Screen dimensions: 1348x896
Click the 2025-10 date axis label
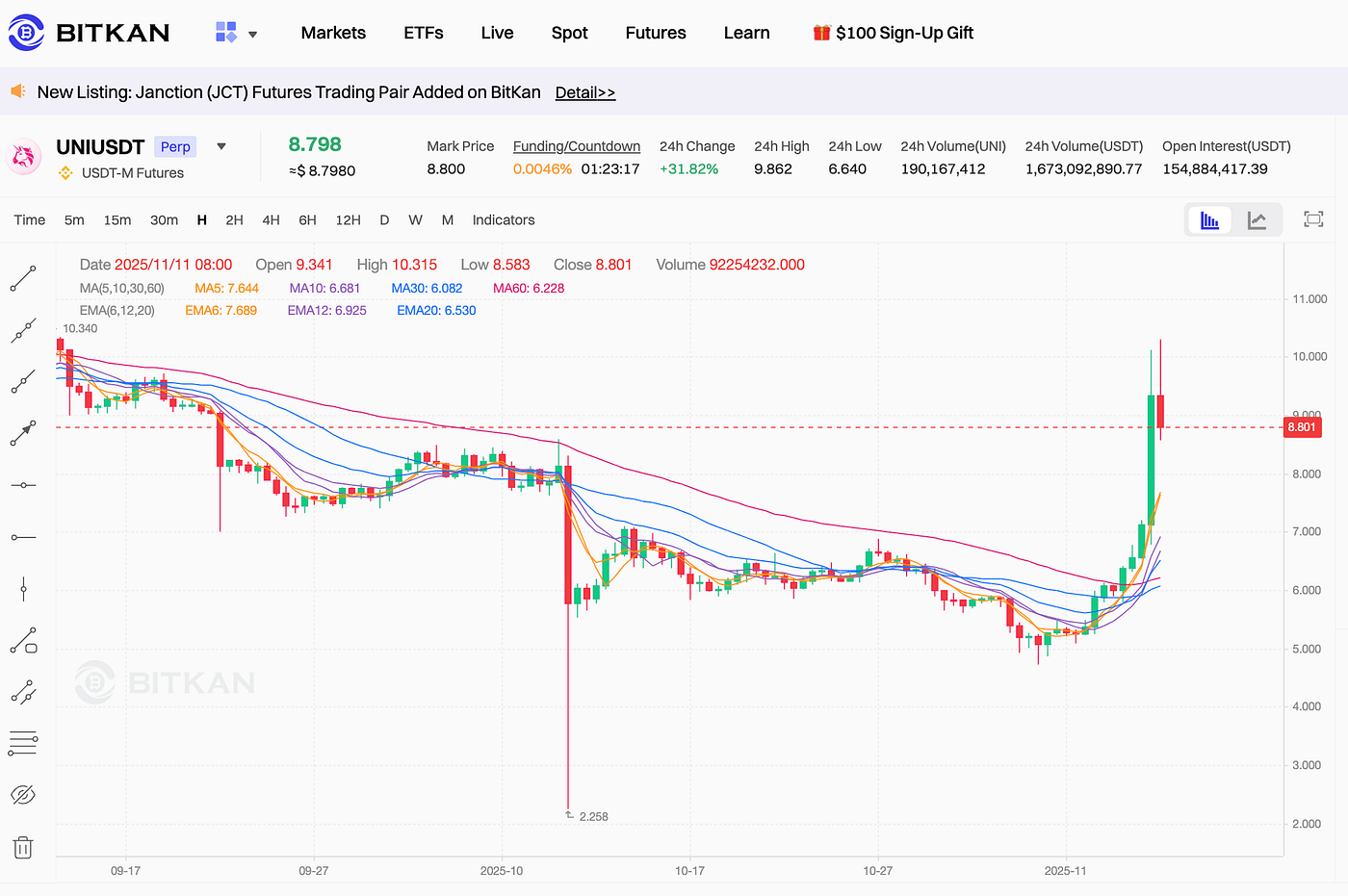point(502,870)
